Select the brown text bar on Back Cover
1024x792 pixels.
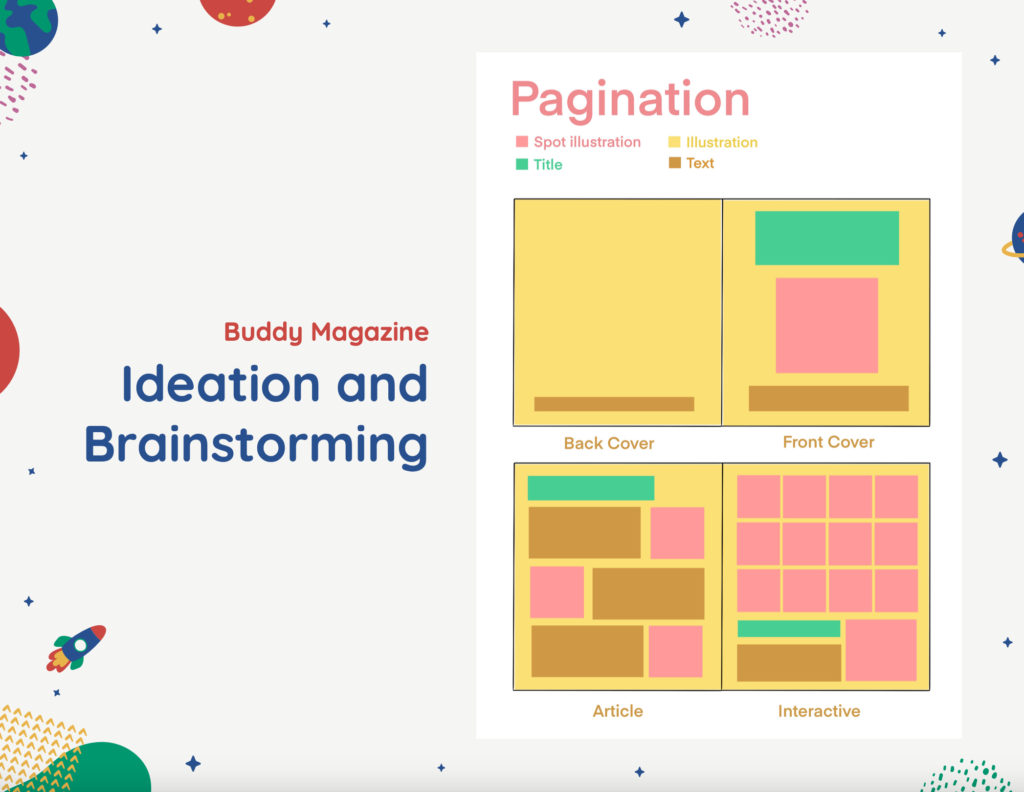click(614, 404)
